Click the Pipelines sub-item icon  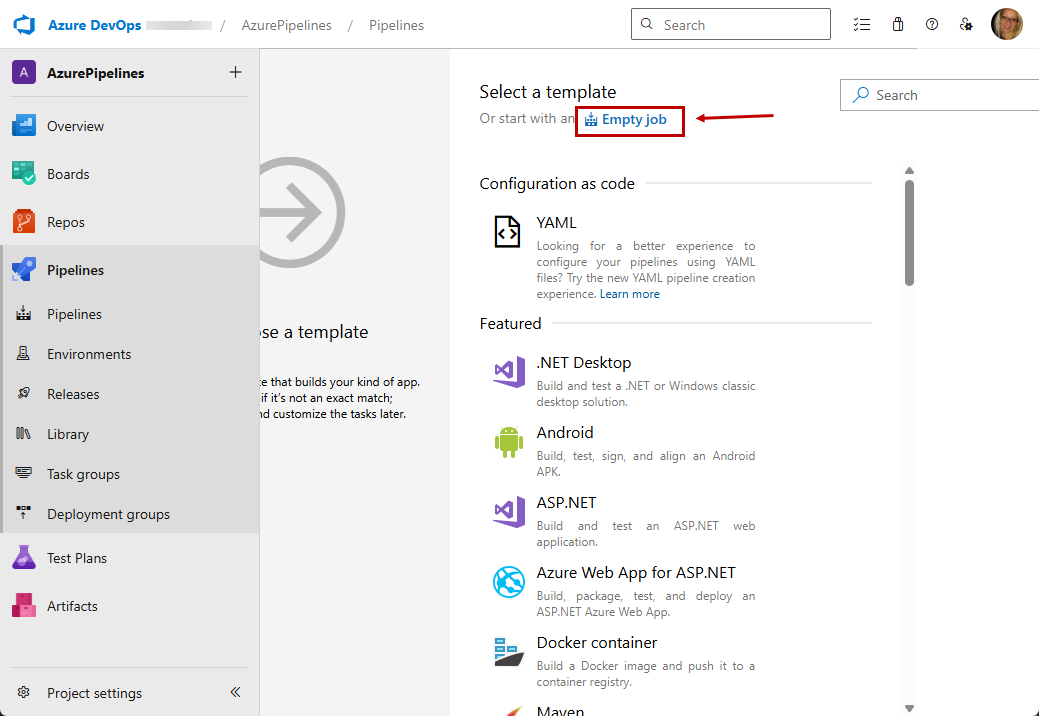(24, 313)
